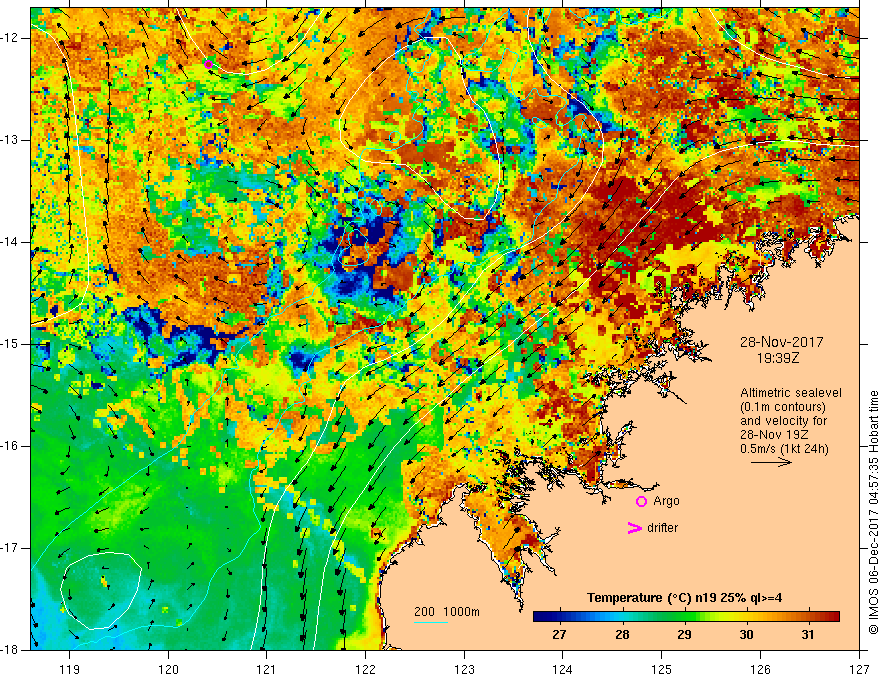Click the vertical IMOS copyright timestamp text
This screenshot has height=680, width=880.
(873, 512)
